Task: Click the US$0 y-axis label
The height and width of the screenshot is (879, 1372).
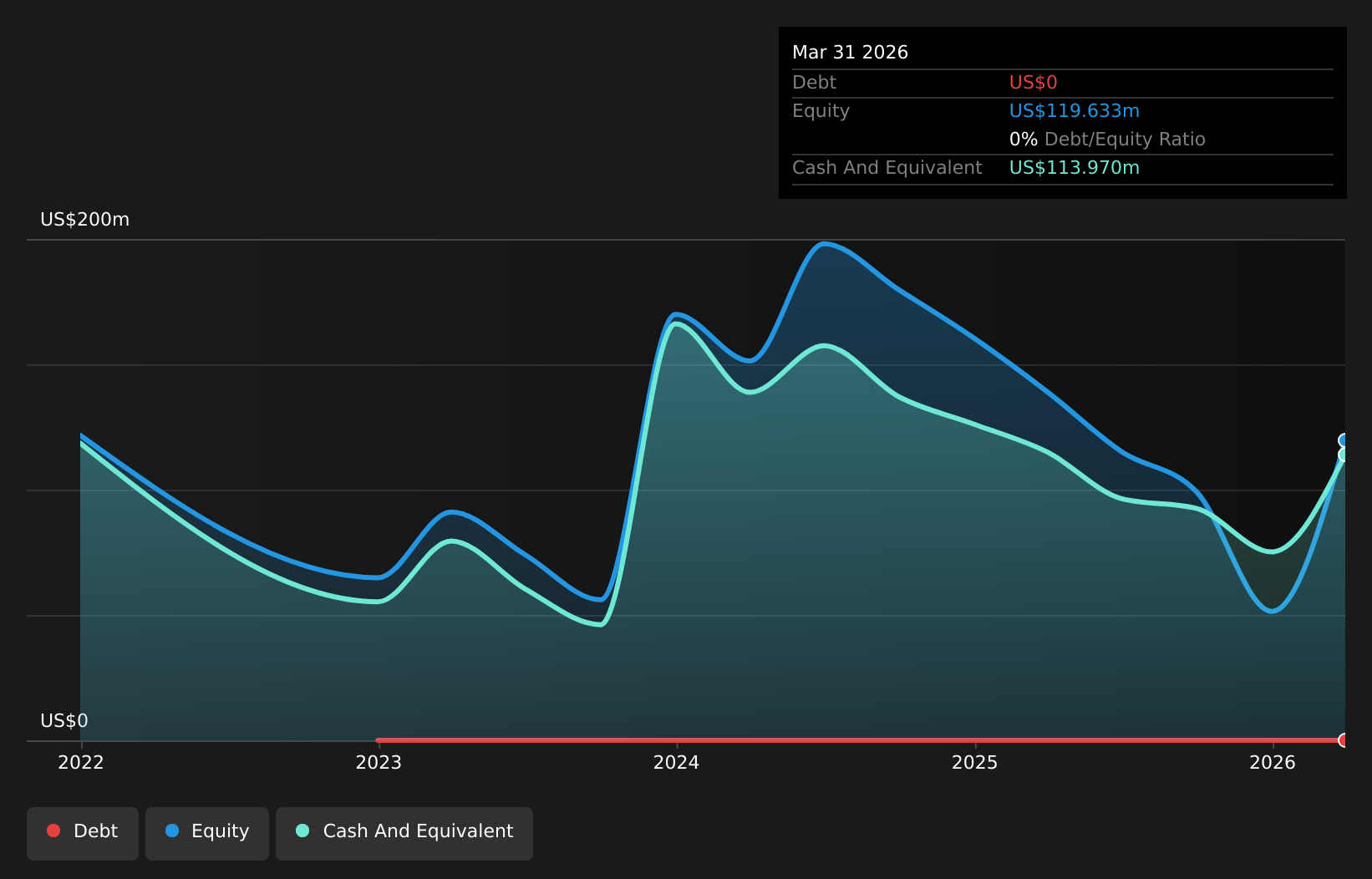Action: click(64, 721)
